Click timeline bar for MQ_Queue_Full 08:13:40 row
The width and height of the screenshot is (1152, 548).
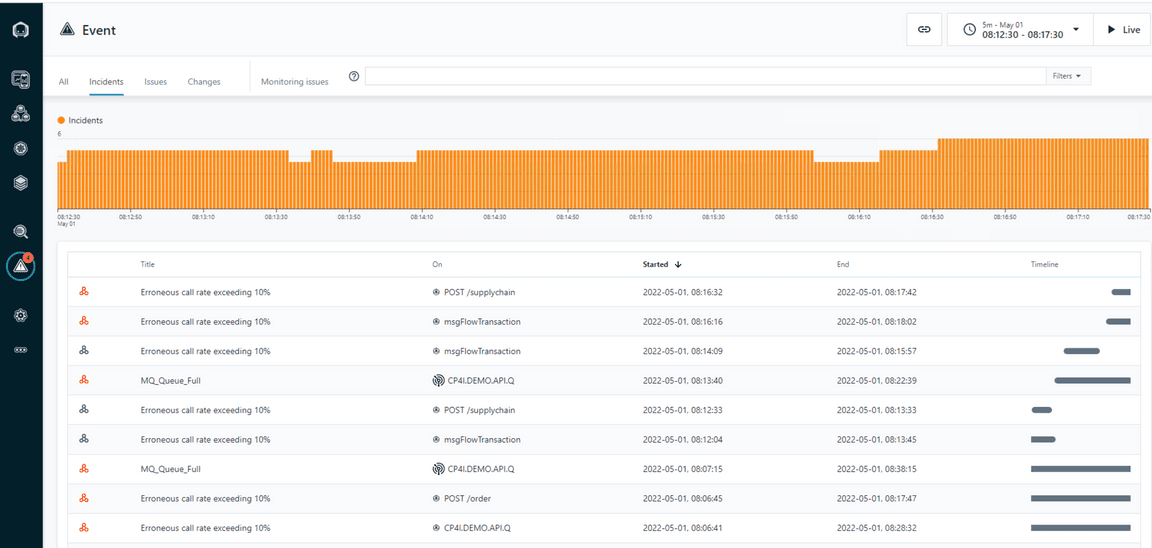pos(1092,381)
